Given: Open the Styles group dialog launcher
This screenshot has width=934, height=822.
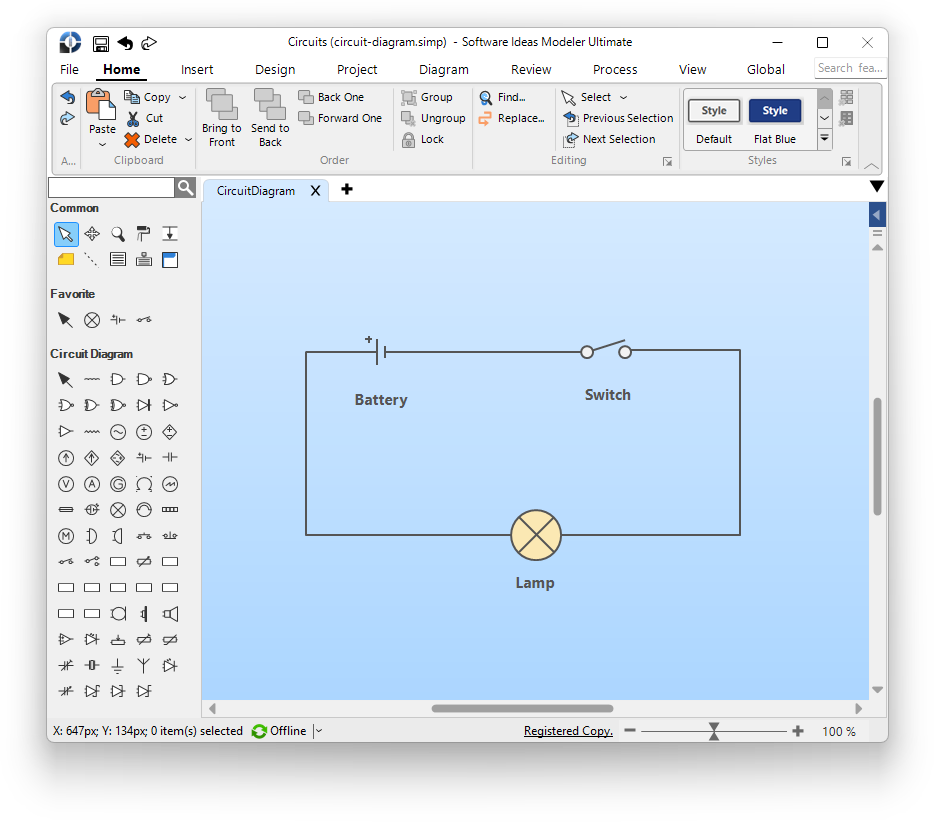Looking at the screenshot, I should [846, 162].
